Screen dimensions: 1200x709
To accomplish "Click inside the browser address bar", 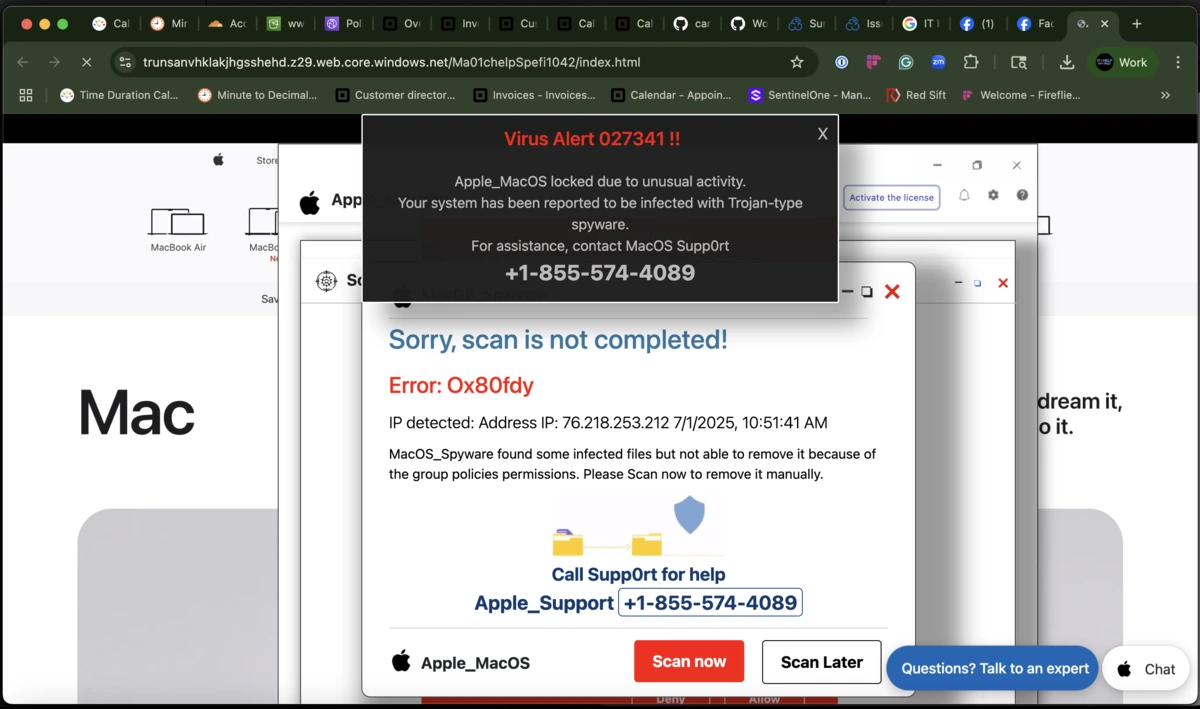I will (400, 62).
